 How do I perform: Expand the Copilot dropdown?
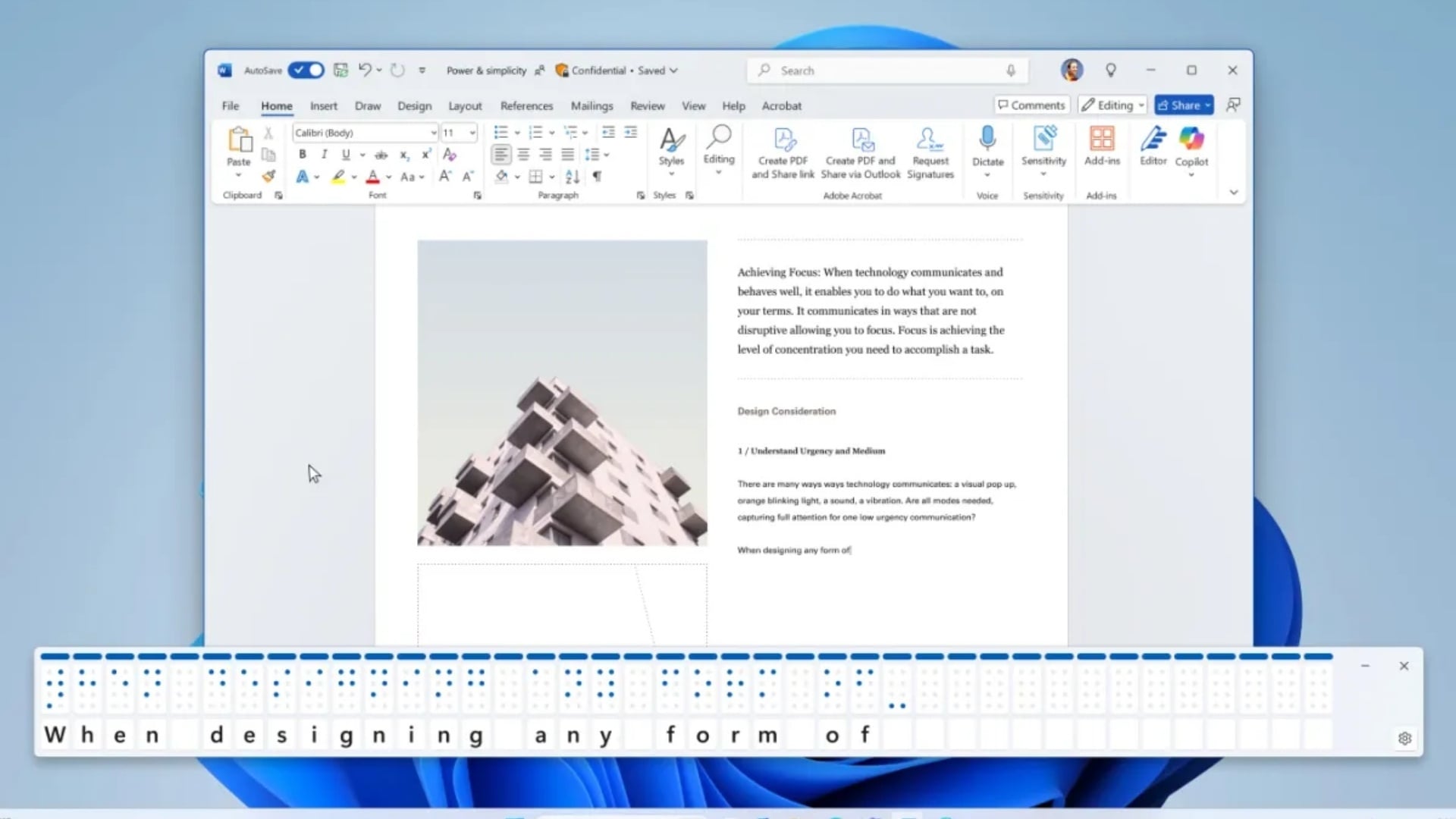1191,175
